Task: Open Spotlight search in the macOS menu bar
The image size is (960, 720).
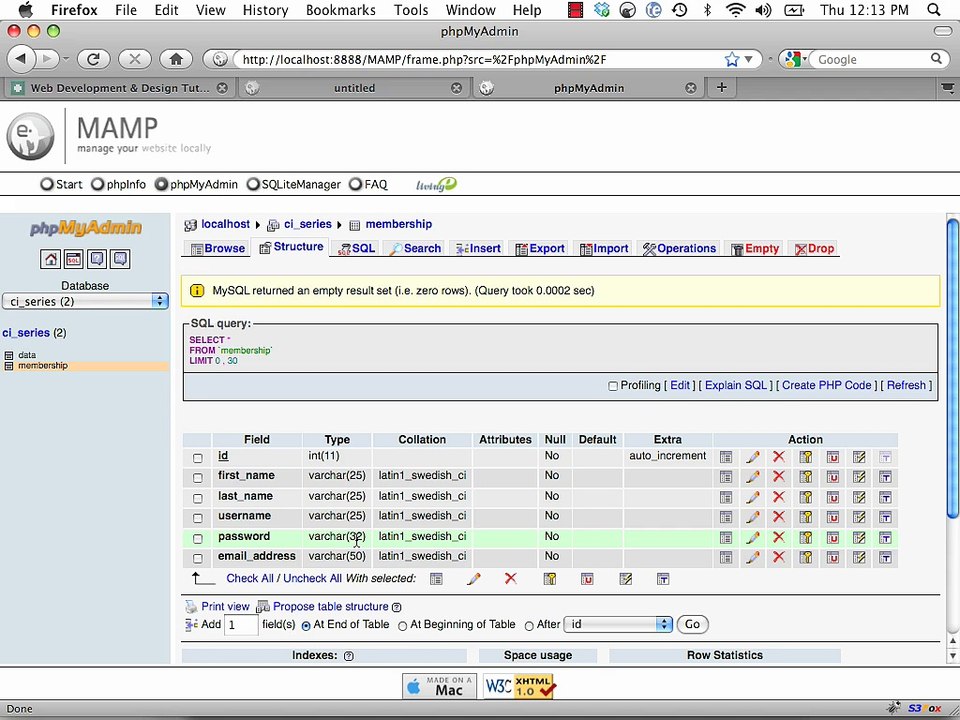Action: coord(934,10)
